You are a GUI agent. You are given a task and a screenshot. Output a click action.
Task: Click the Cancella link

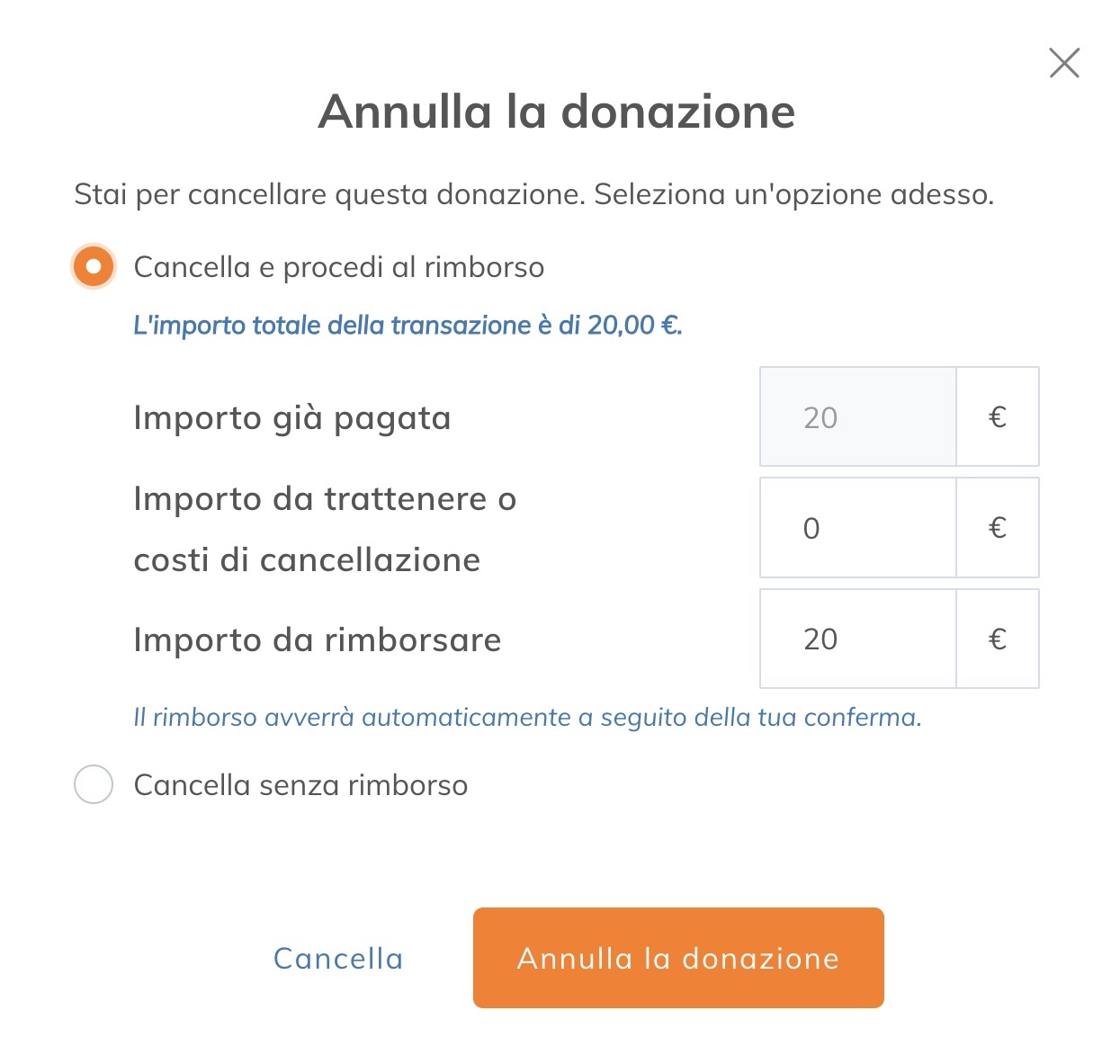tap(338, 959)
